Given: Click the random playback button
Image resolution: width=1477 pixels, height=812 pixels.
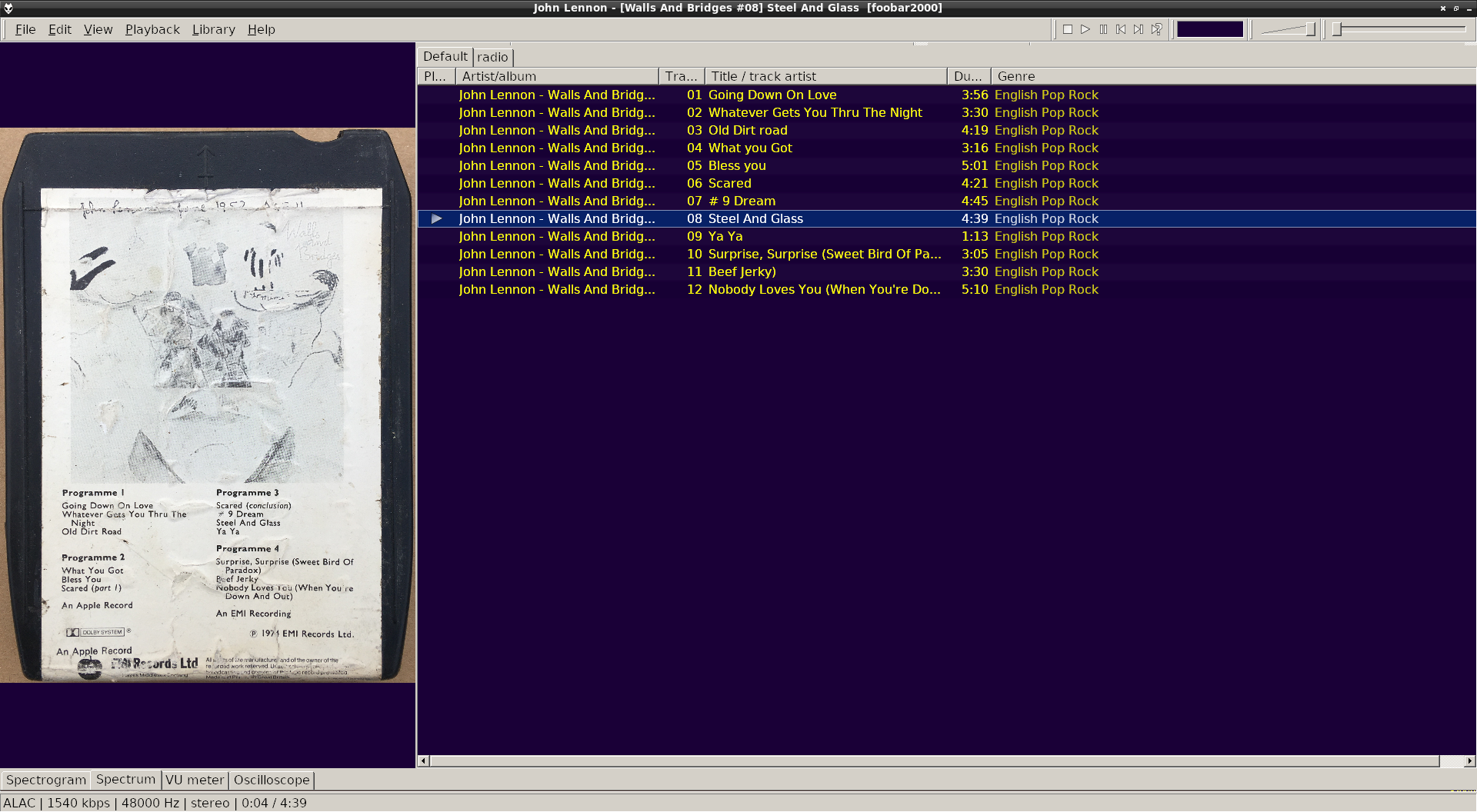Looking at the screenshot, I should click(1156, 29).
